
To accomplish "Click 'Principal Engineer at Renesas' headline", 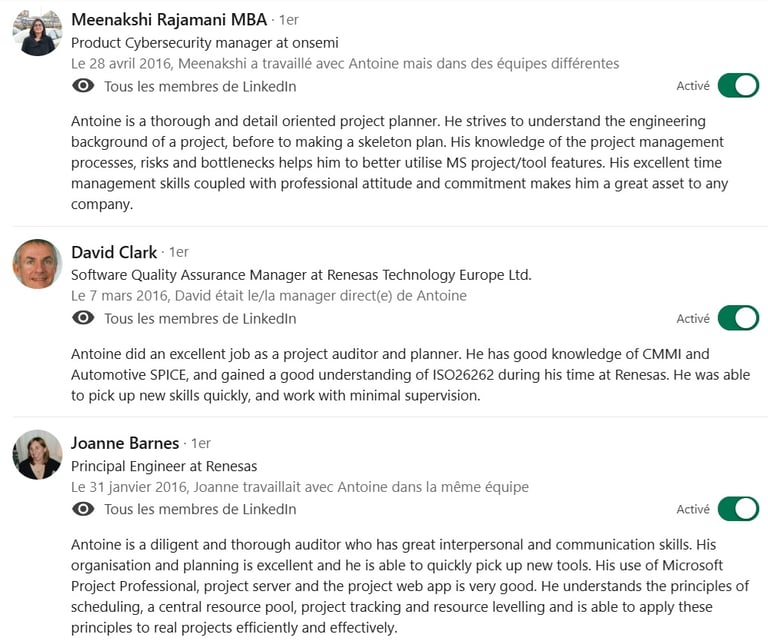I will tap(164, 466).
